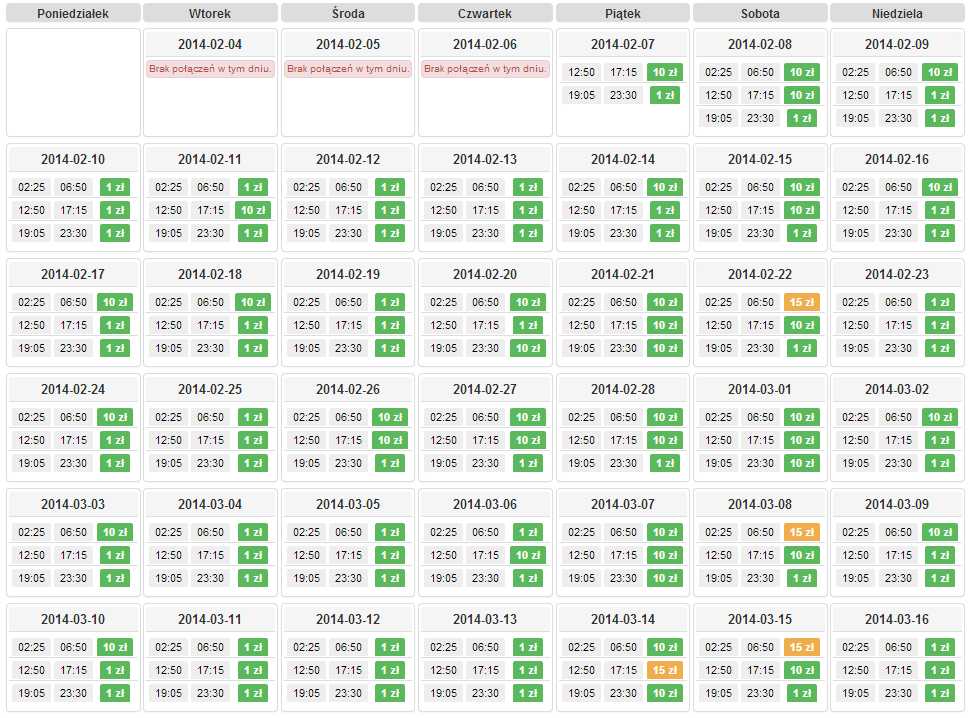Click the 19:05 departure time on 2014-03-03

pos(31,578)
